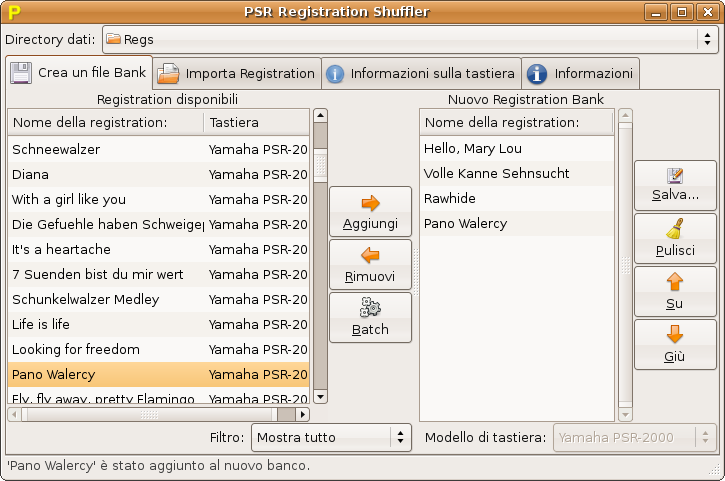The height and width of the screenshot is (481, 725).
Task: Open the Batch gears button
Action: [370, 317]
